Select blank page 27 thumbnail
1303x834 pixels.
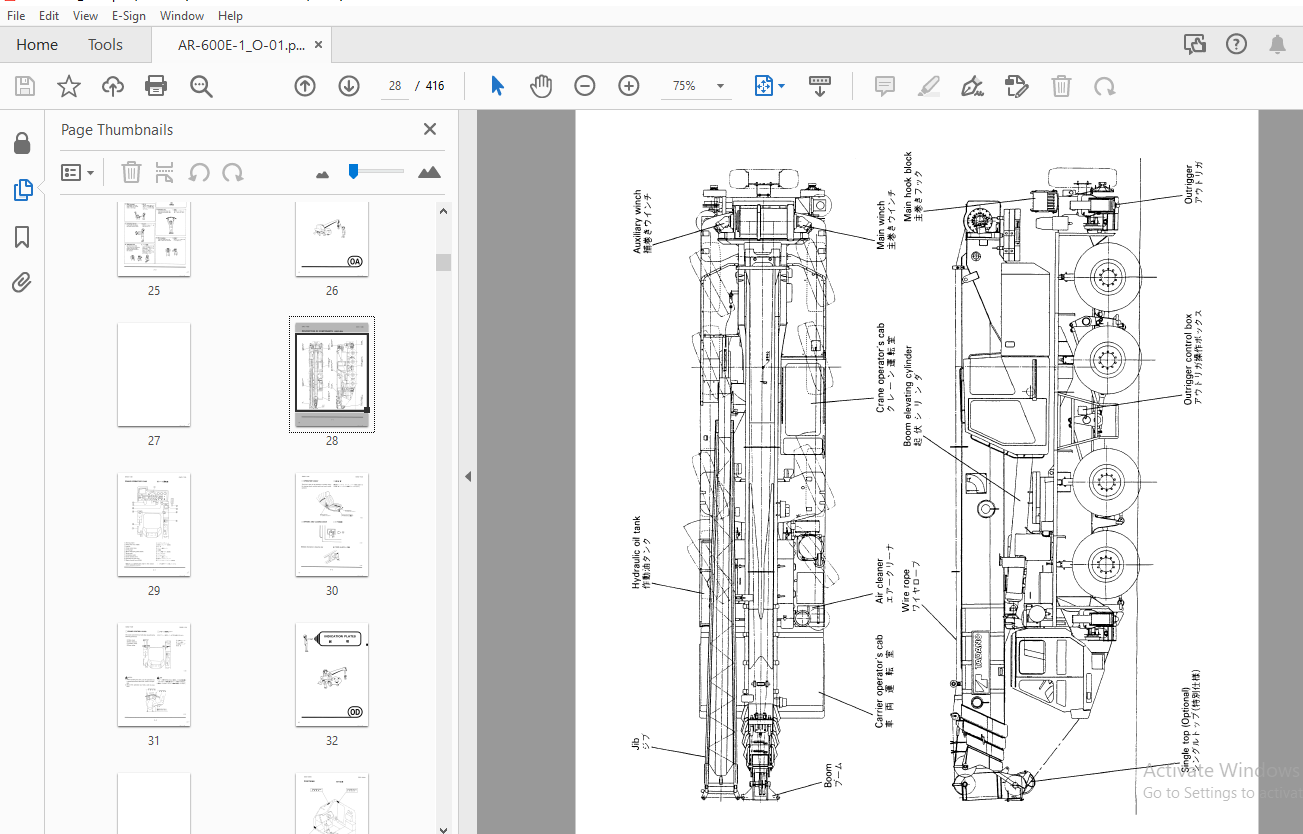[154, 374]
